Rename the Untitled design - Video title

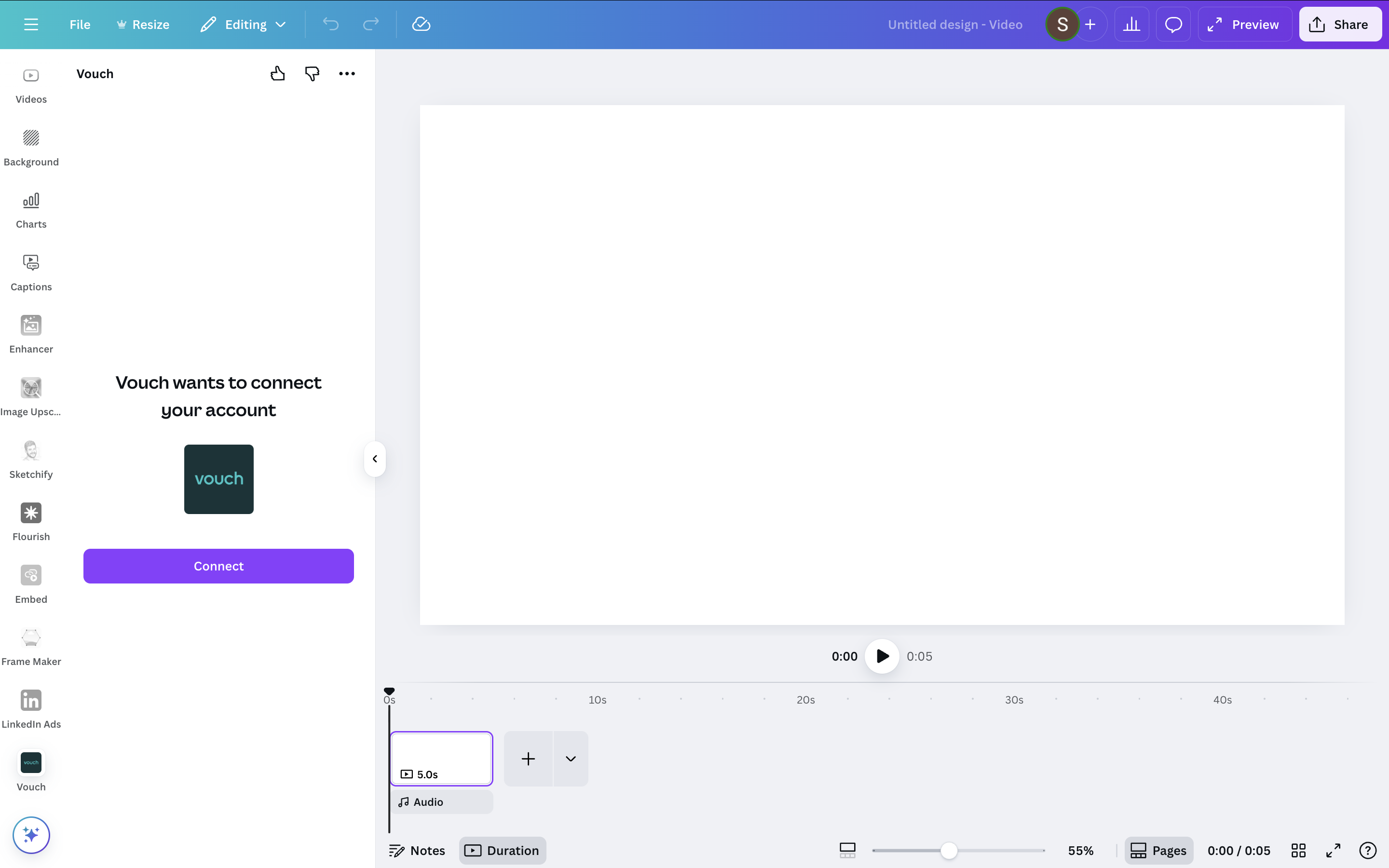(x=955, y=25)
